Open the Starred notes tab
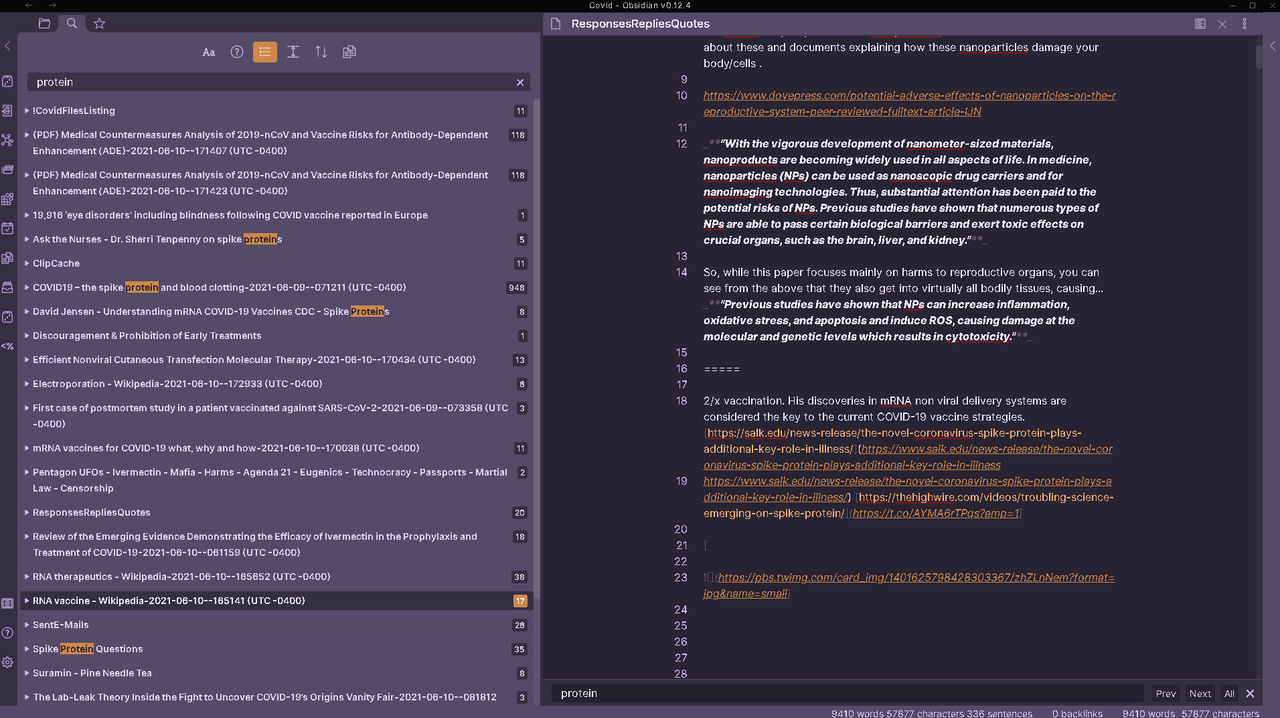 [x=99, y=23]
